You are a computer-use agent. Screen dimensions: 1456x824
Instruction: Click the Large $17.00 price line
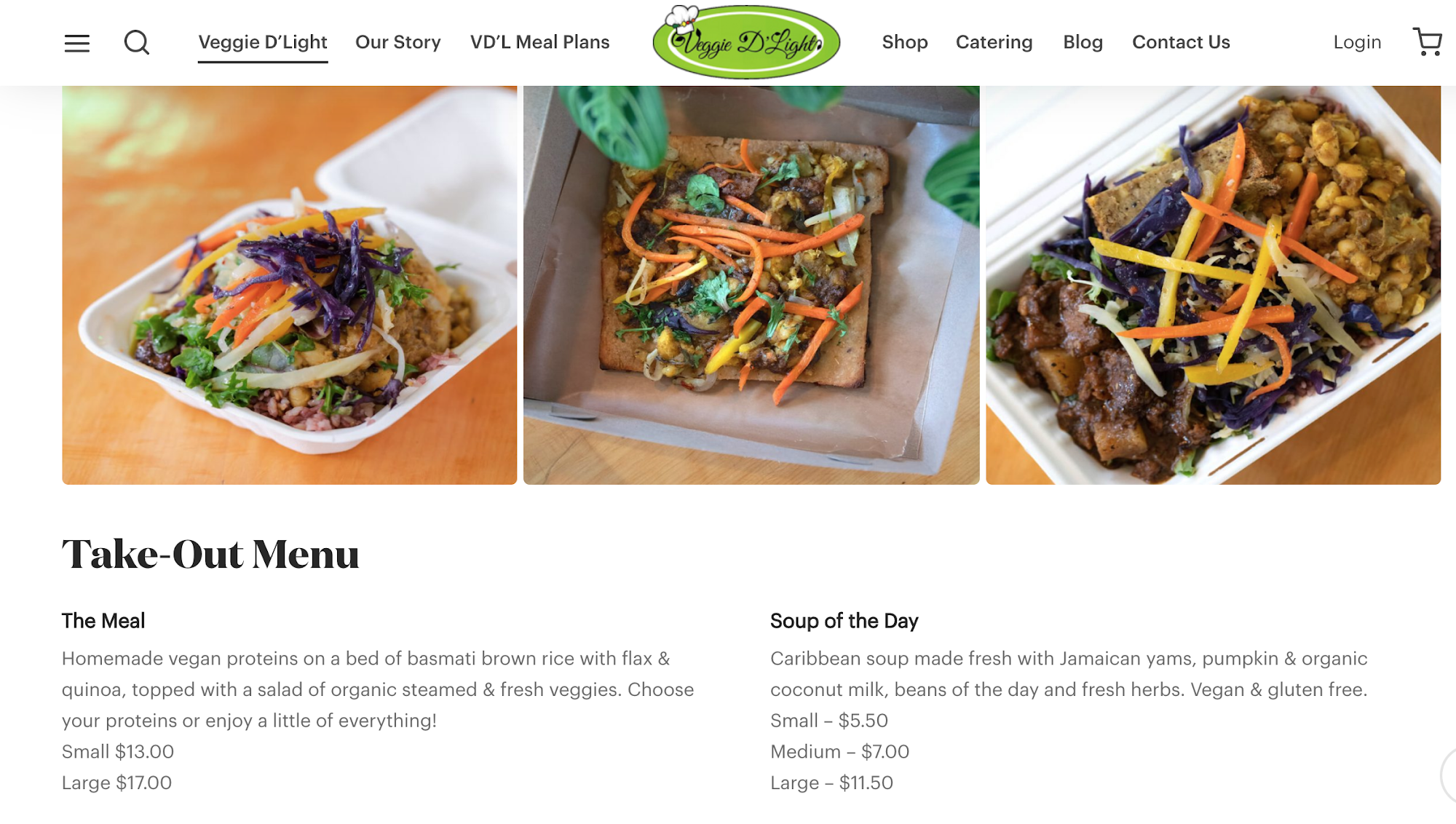(116, 783)
